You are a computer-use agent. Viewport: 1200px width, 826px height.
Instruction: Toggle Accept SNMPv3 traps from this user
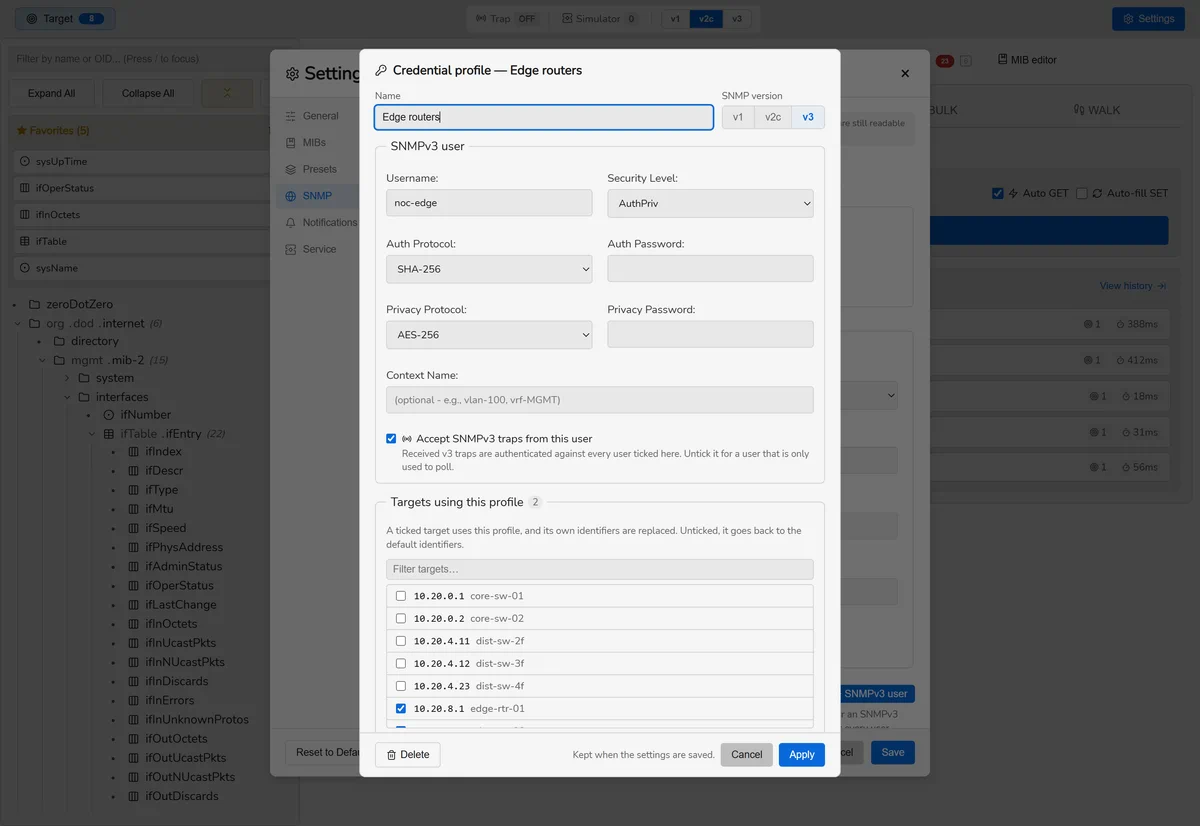click(391, 439)
